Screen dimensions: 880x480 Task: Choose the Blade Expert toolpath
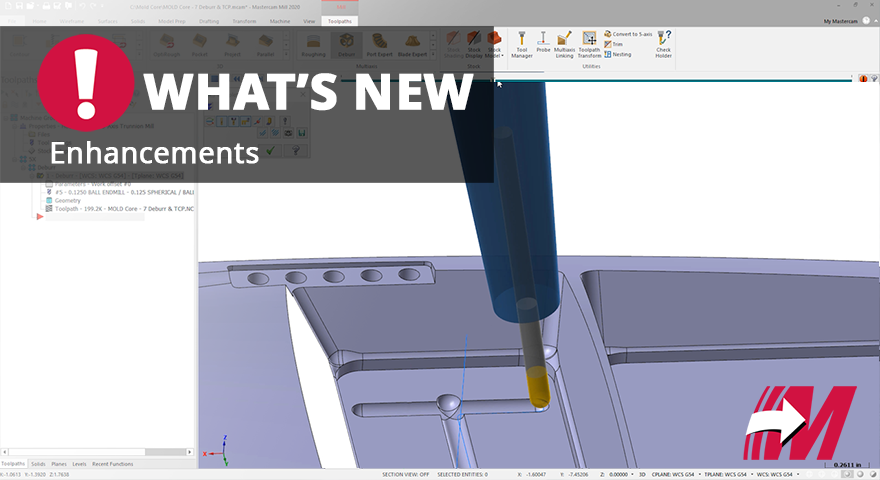pyautogui.click(x=412, y=45)
